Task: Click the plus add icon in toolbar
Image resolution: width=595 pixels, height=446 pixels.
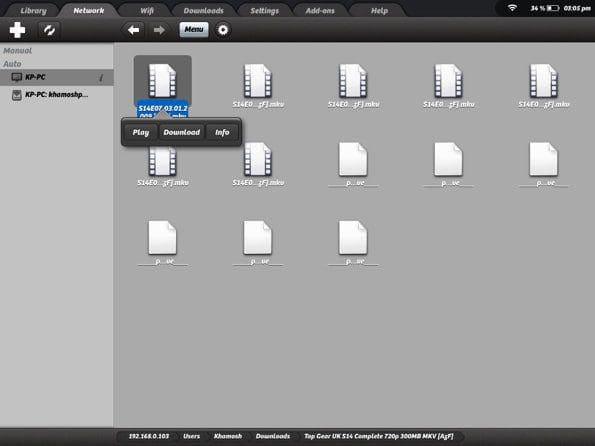Action: 17,30
